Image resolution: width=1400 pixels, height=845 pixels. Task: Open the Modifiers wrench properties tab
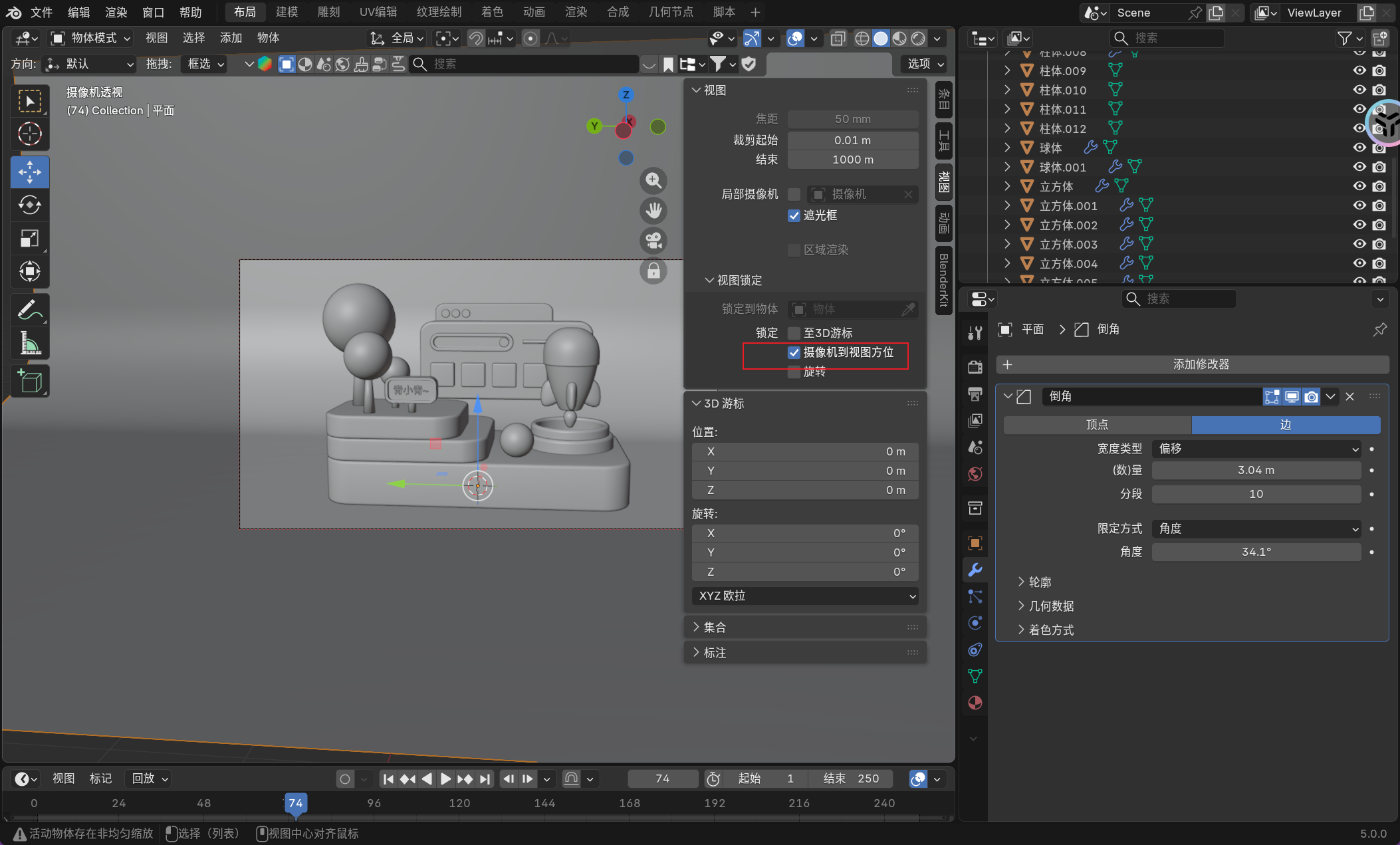tap(975, 570)
